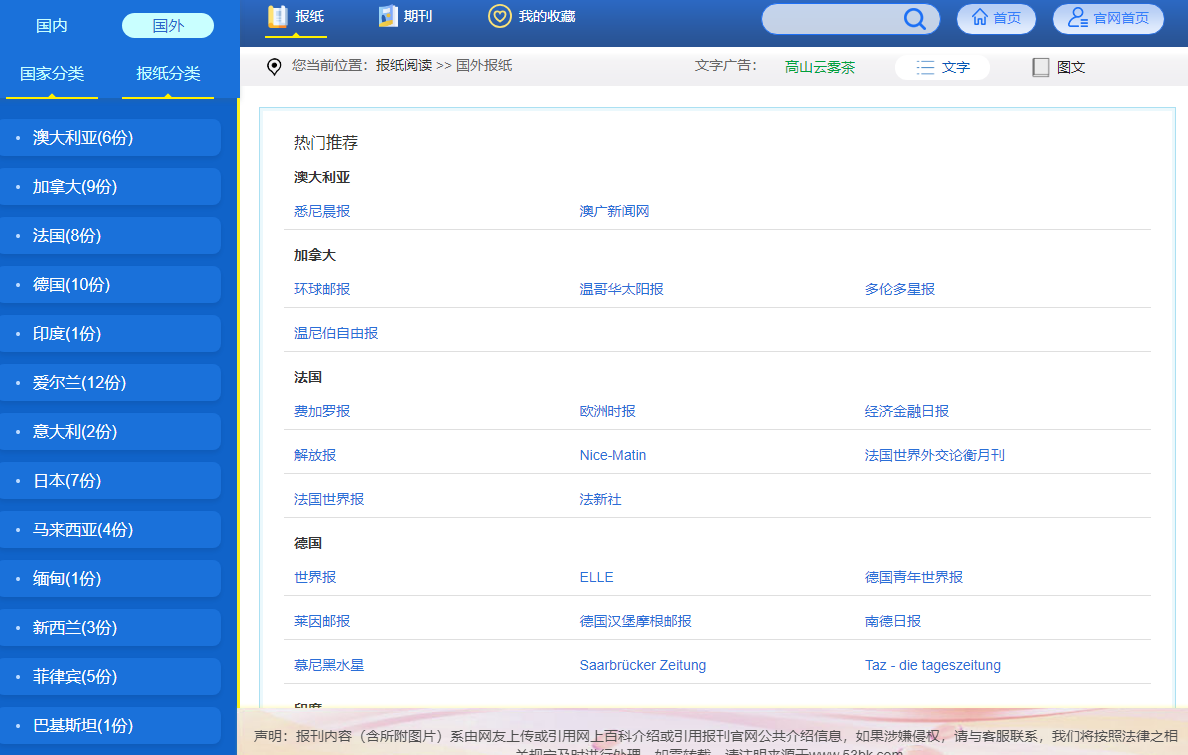Viewport: 1188px width, 755px height.
Task: Select 缅甸(1份) in the sidebar
Action: 111,578
